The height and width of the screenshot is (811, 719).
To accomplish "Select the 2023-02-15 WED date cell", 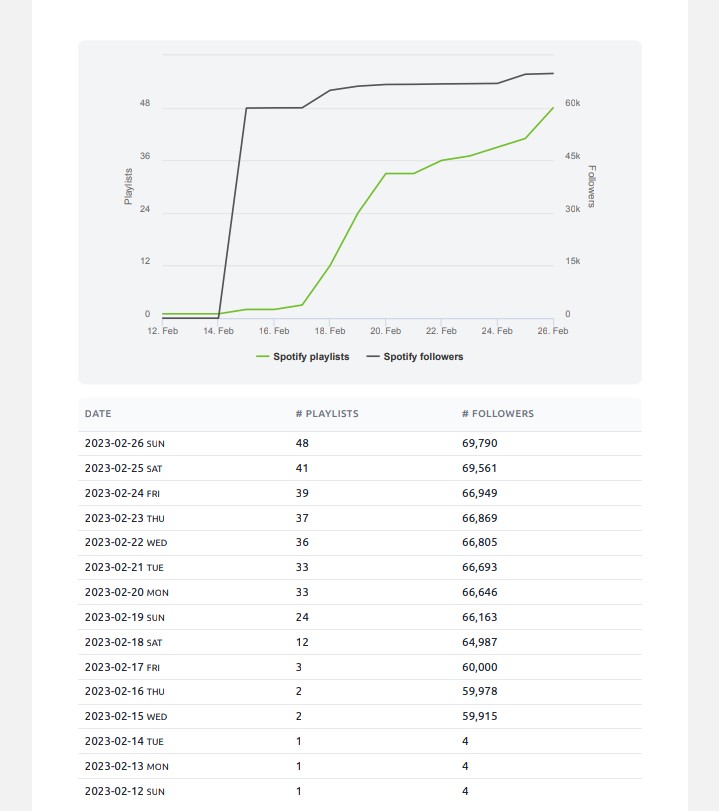I will 126,716.
